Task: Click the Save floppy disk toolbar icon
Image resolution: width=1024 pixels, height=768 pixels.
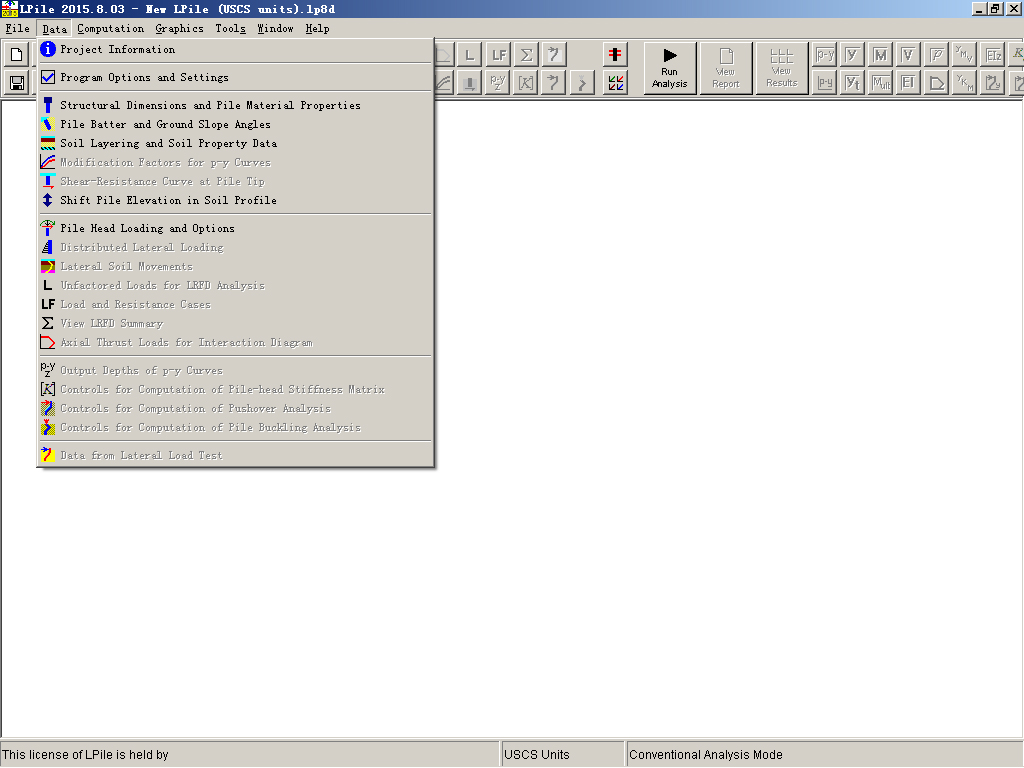Action: (17, 83)
